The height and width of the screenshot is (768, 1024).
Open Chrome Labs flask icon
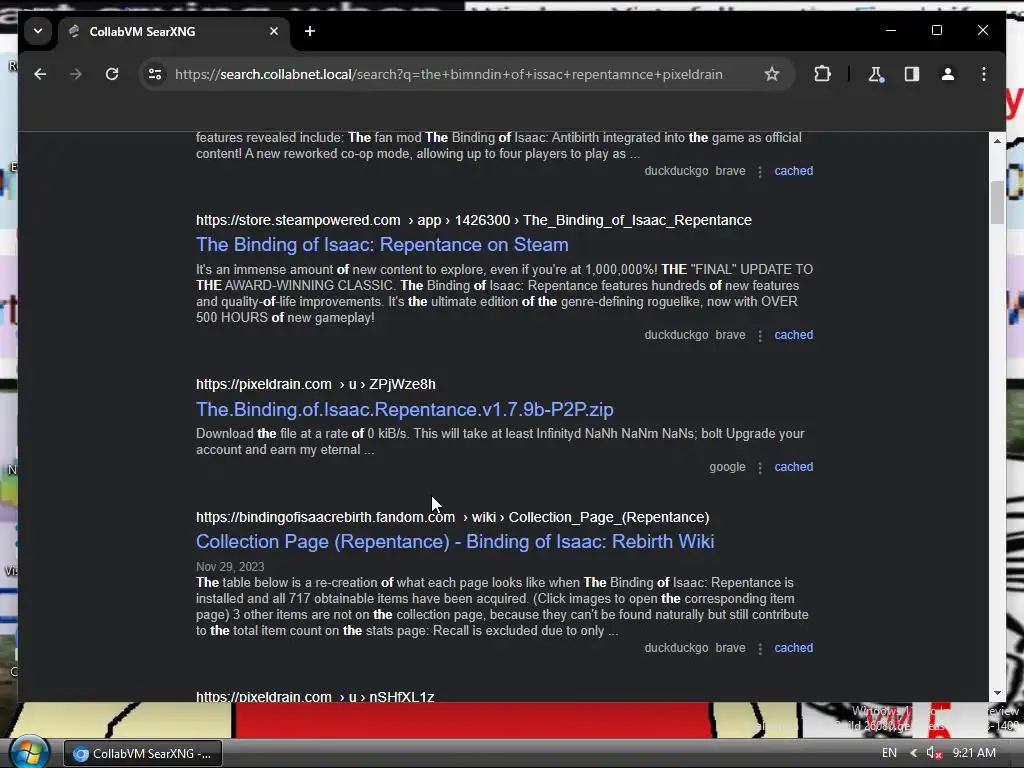(x=876, y=74)
